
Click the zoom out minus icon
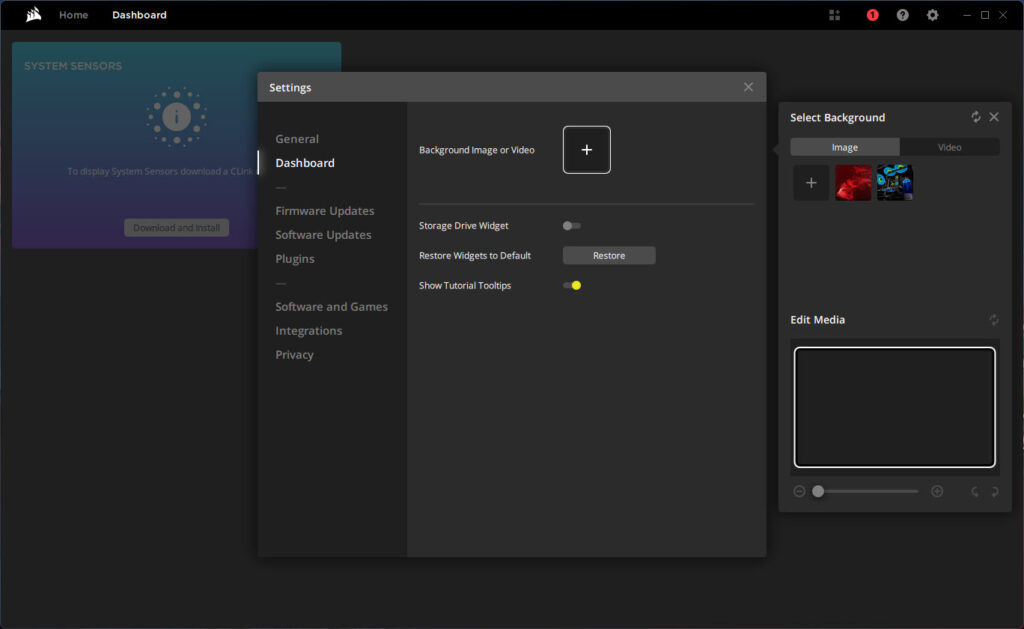click(x=799, y=491)
